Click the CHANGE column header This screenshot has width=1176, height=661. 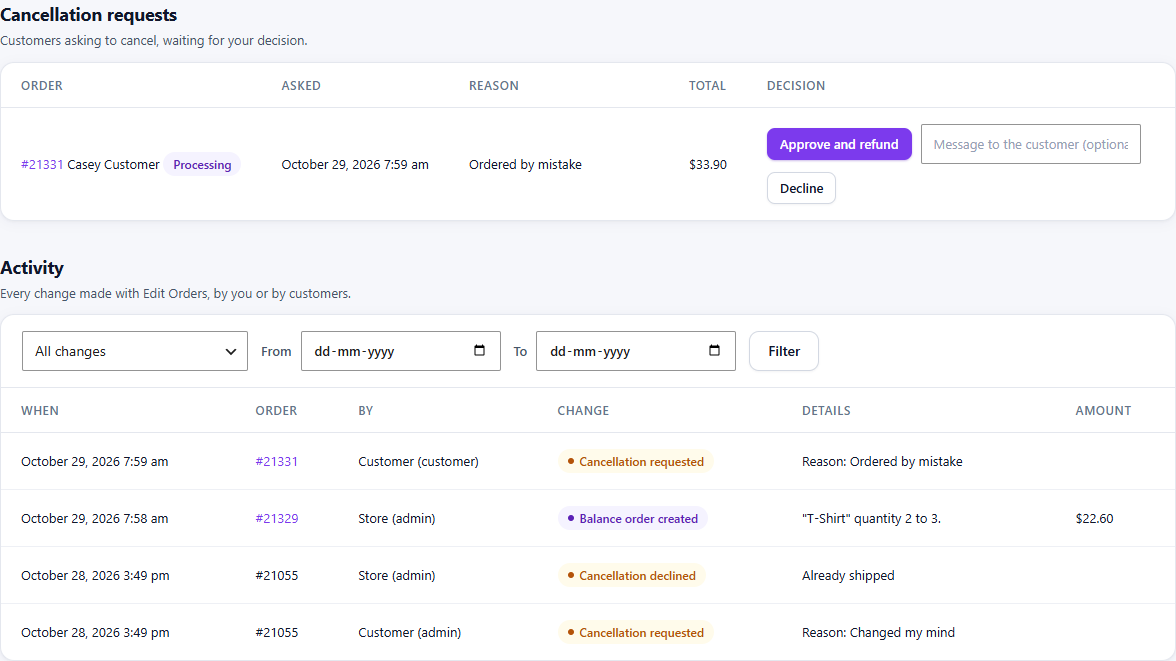[x=583, y=410]
